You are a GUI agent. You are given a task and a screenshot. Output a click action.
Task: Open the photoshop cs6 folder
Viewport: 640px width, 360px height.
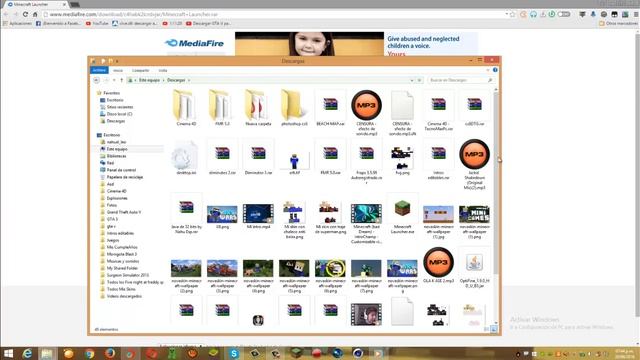(294, 108)
